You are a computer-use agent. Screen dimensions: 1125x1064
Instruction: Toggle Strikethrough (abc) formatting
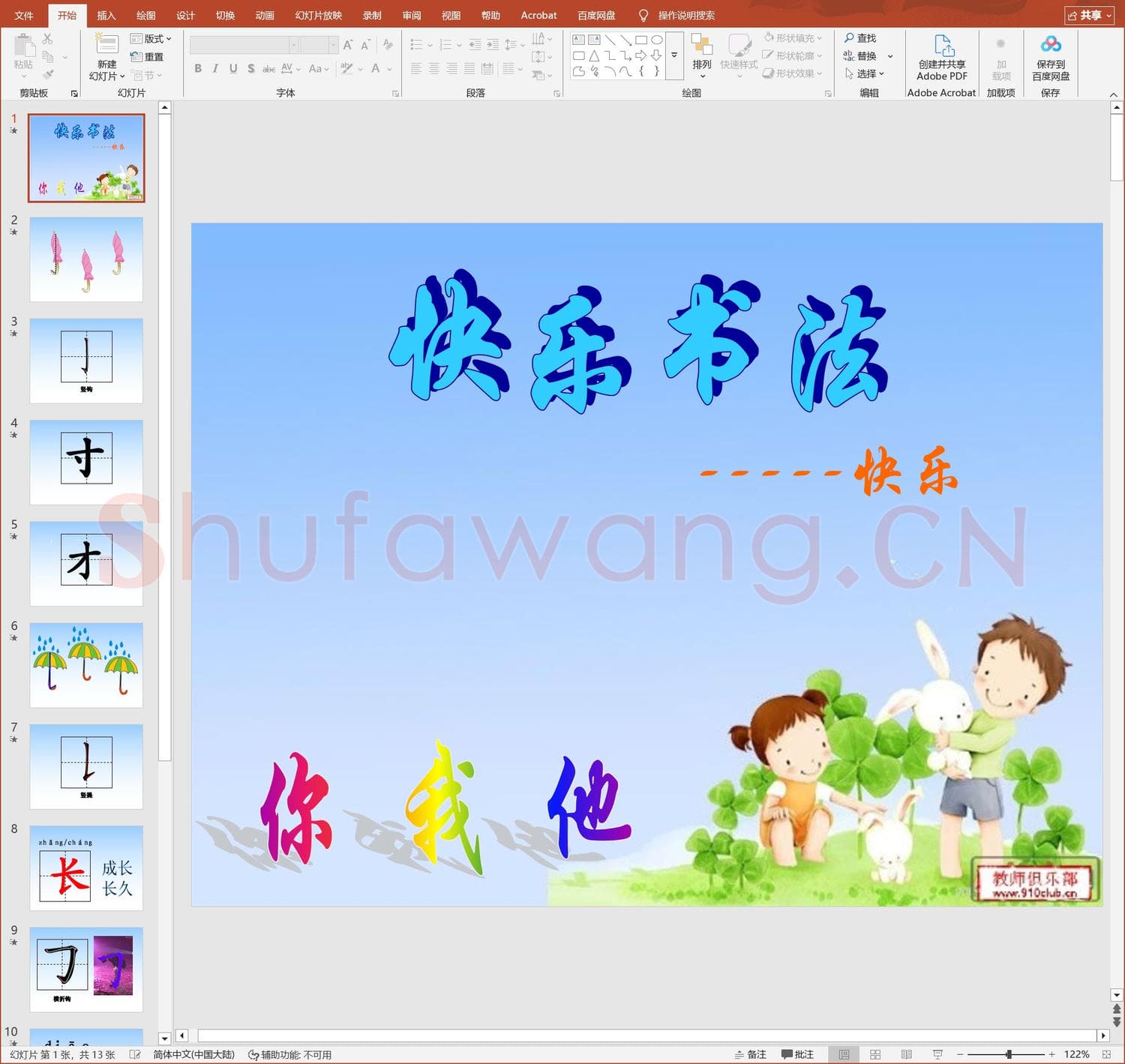tap(268, 69)
